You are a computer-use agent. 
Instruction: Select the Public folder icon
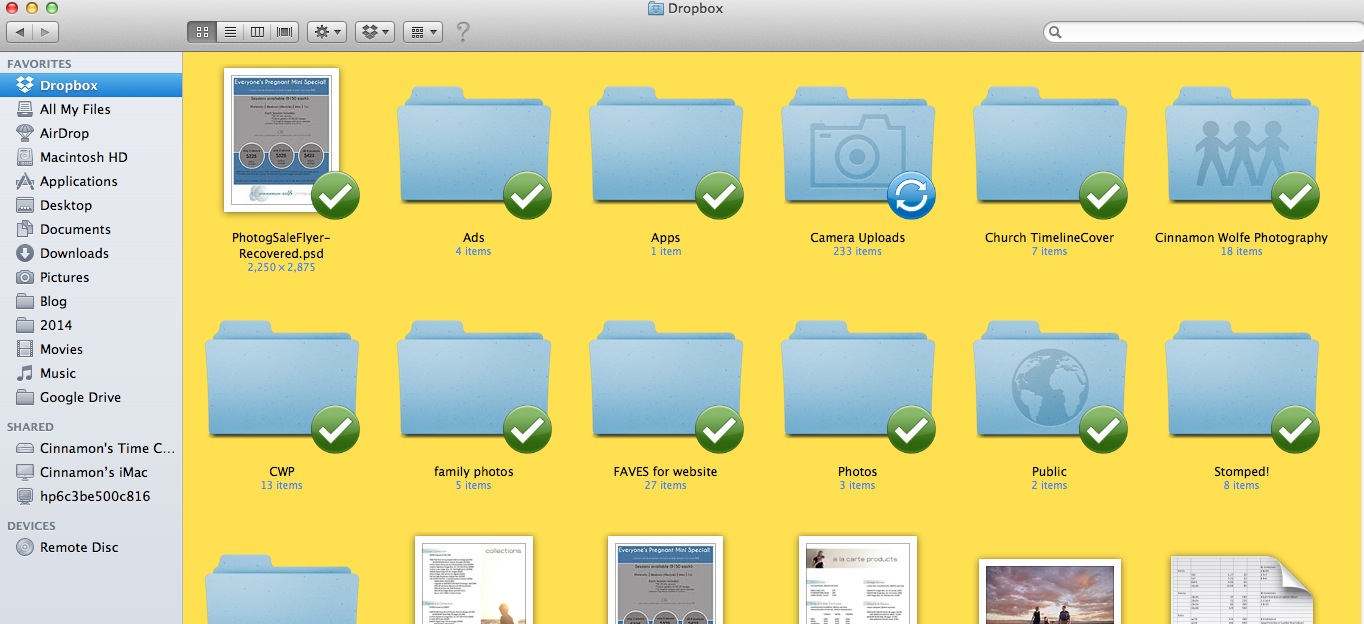click(1050, 381)
